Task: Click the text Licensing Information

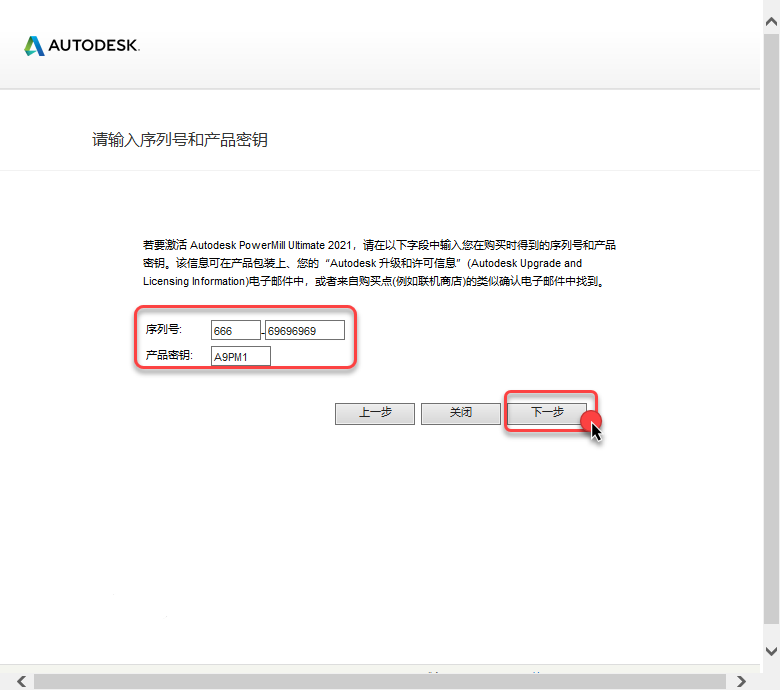Action: [x=195, y=282]
